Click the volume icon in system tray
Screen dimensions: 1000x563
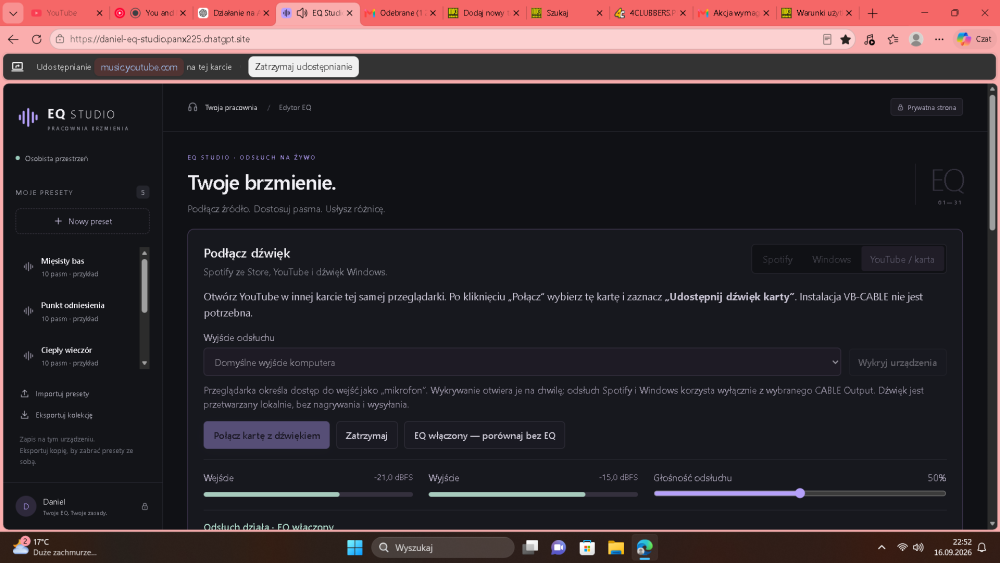pyautogui.click(x=918, y=547)
